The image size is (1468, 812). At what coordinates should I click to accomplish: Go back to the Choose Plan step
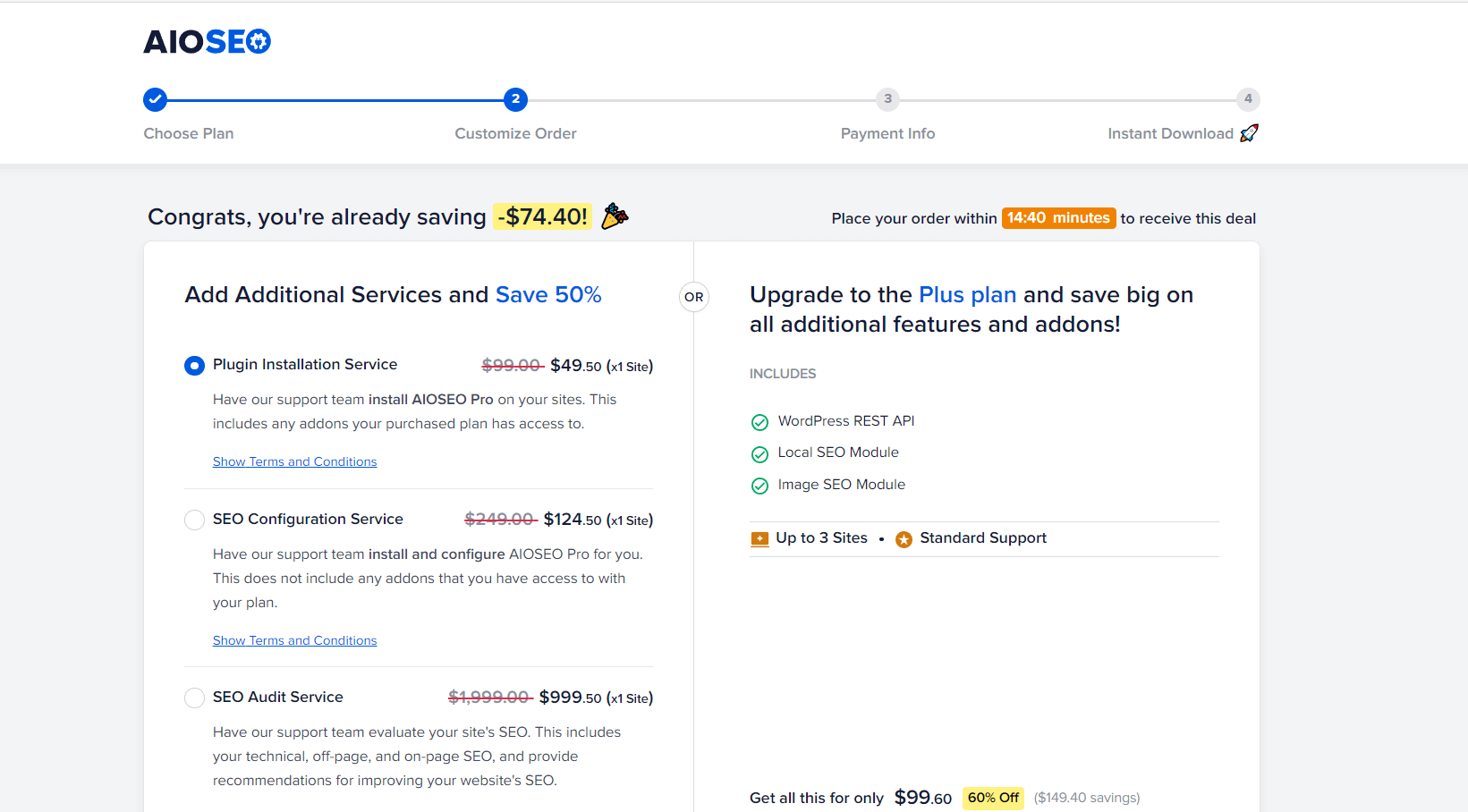click(188, 132)
